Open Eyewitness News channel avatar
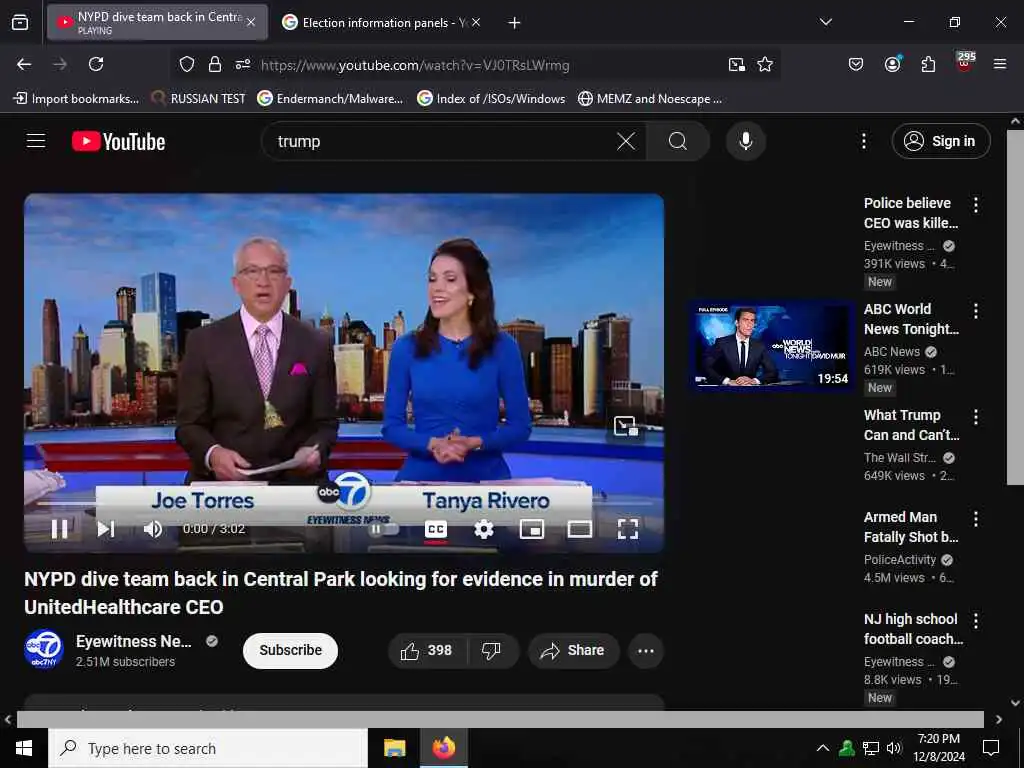This screenshot has height=768, width=1024. (x=44, y=649)
